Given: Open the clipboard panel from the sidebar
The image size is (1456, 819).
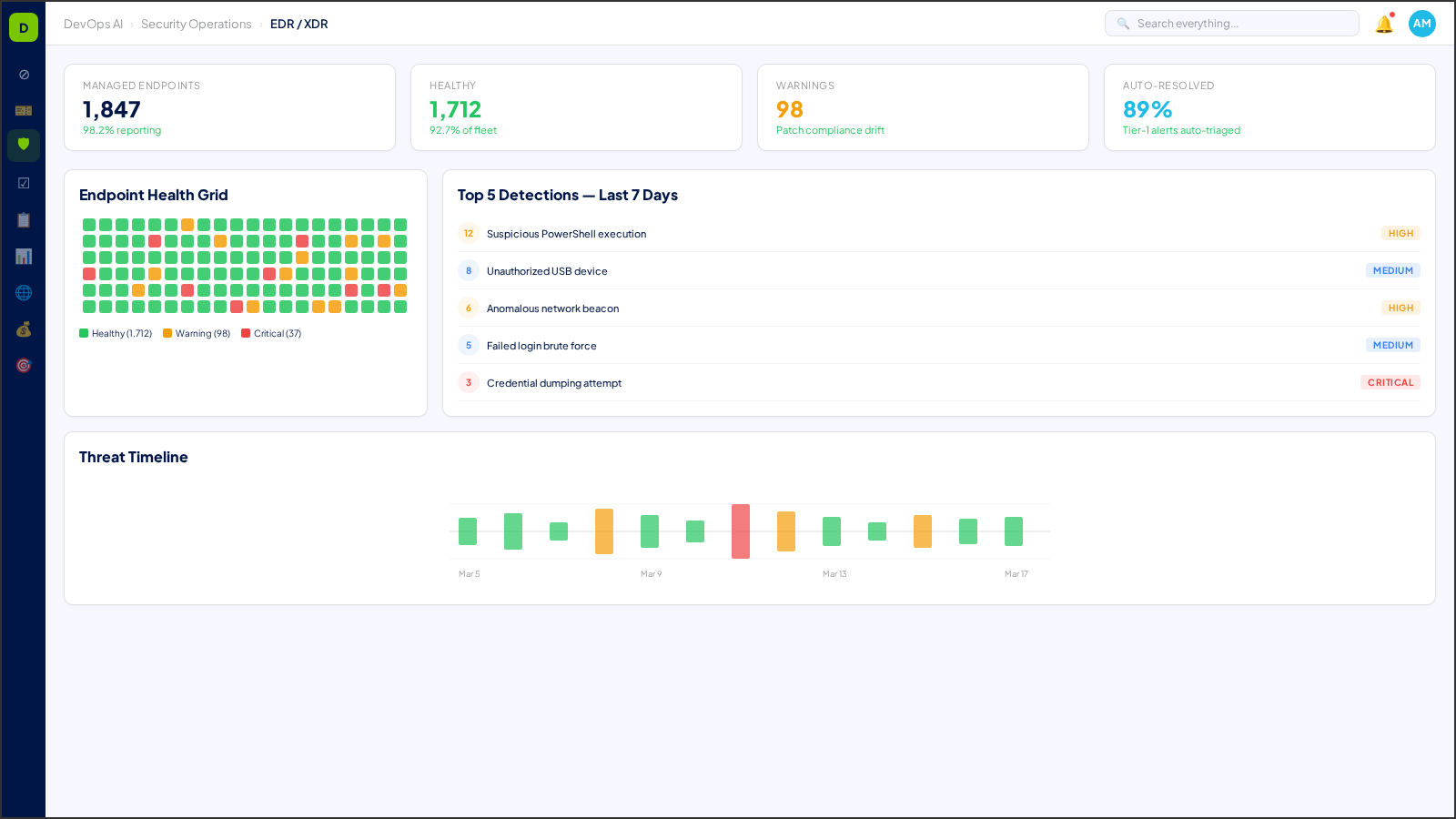Looking at the screenshot, I should point(24,219).
